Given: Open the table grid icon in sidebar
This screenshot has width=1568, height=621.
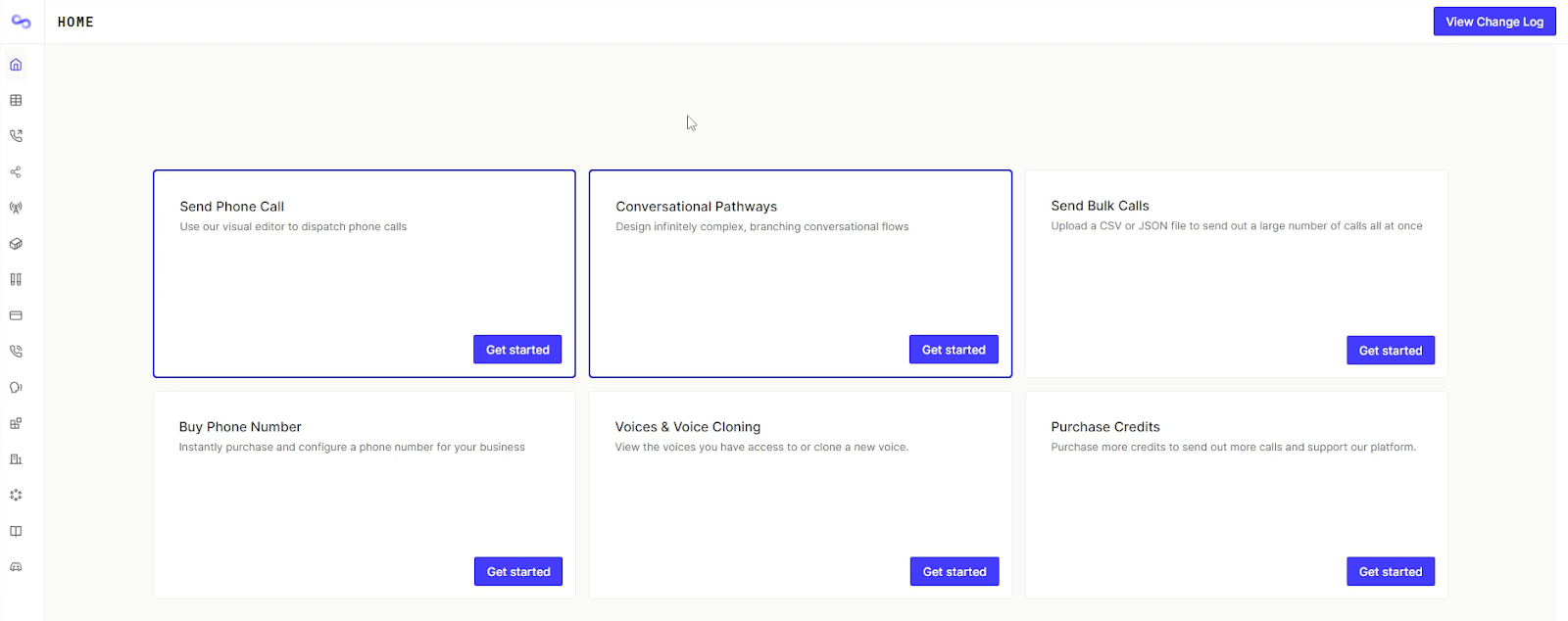Looking at the screenshot, I should [16, 100].
